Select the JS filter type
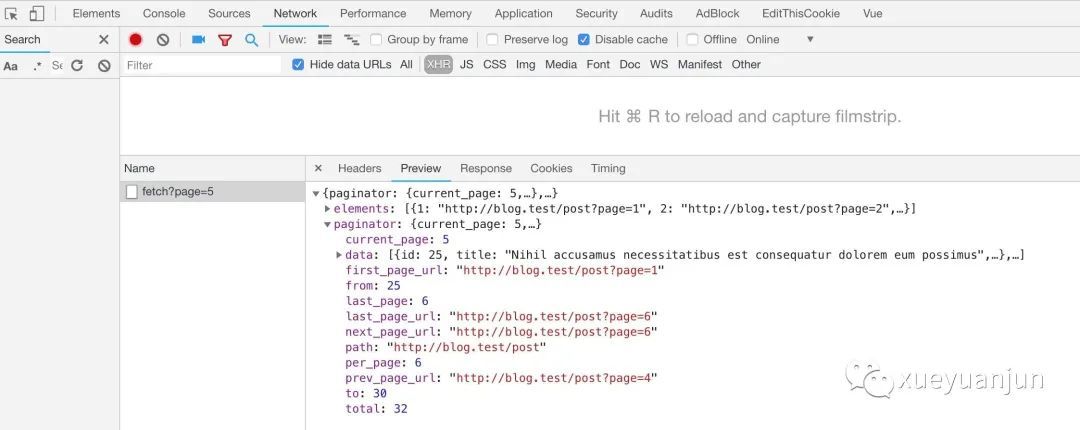The height and width of the screenshot is (430, 1080). (467, 65)
